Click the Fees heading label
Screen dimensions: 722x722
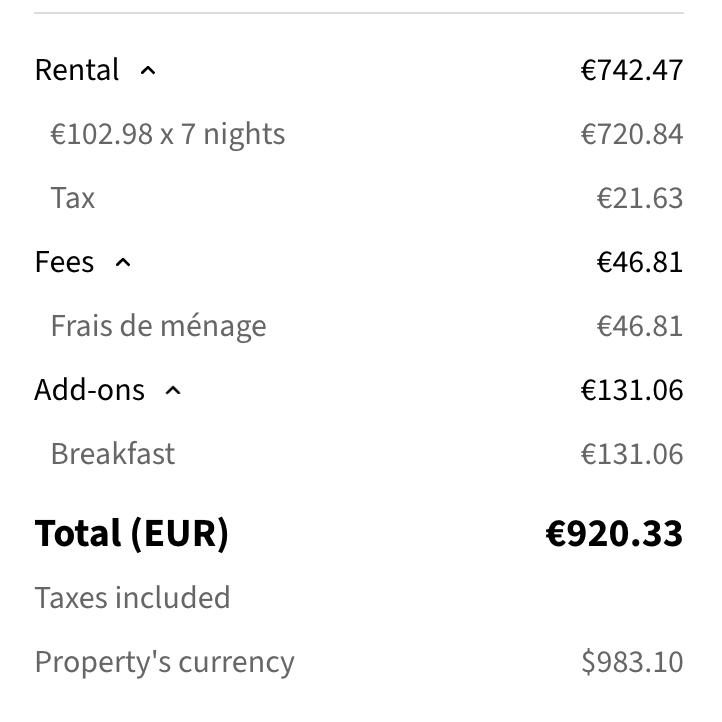click(64, 262)
